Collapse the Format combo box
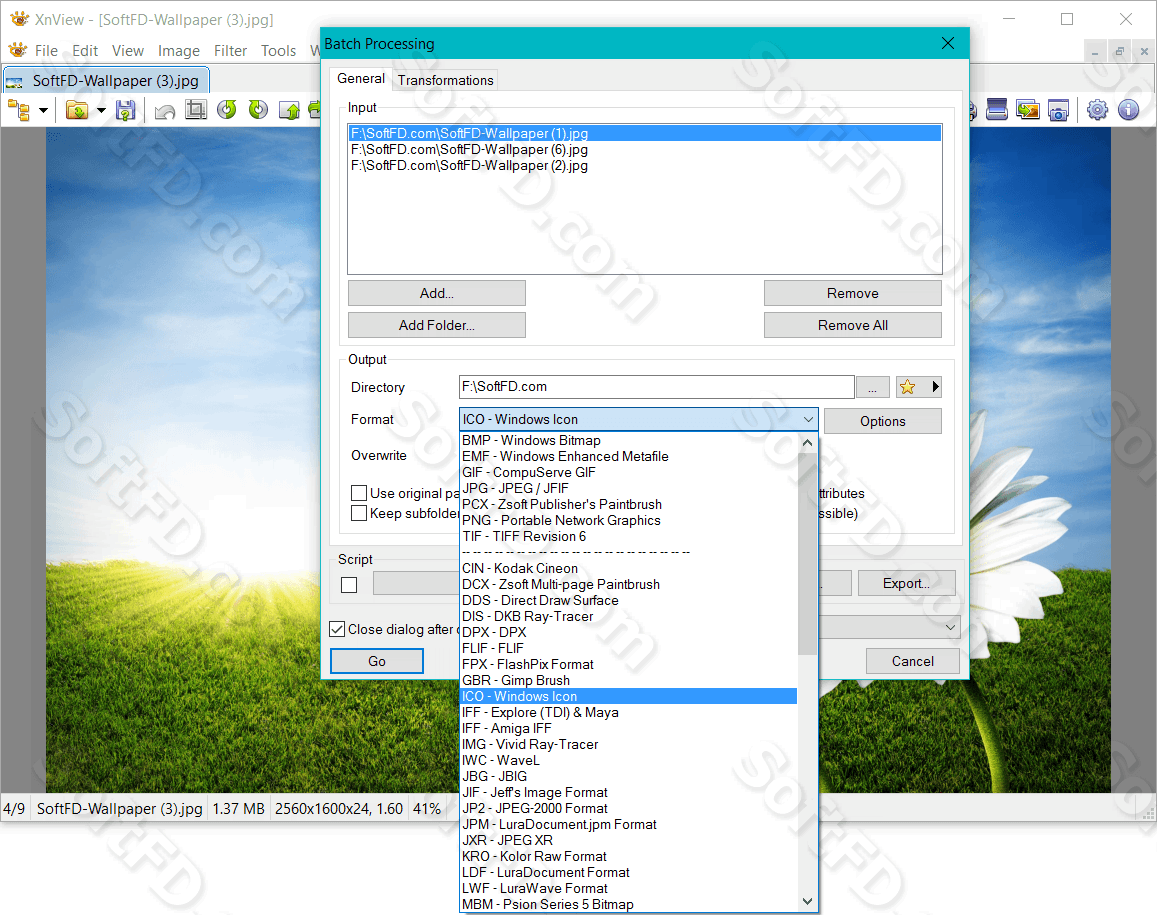 point(808,419)
